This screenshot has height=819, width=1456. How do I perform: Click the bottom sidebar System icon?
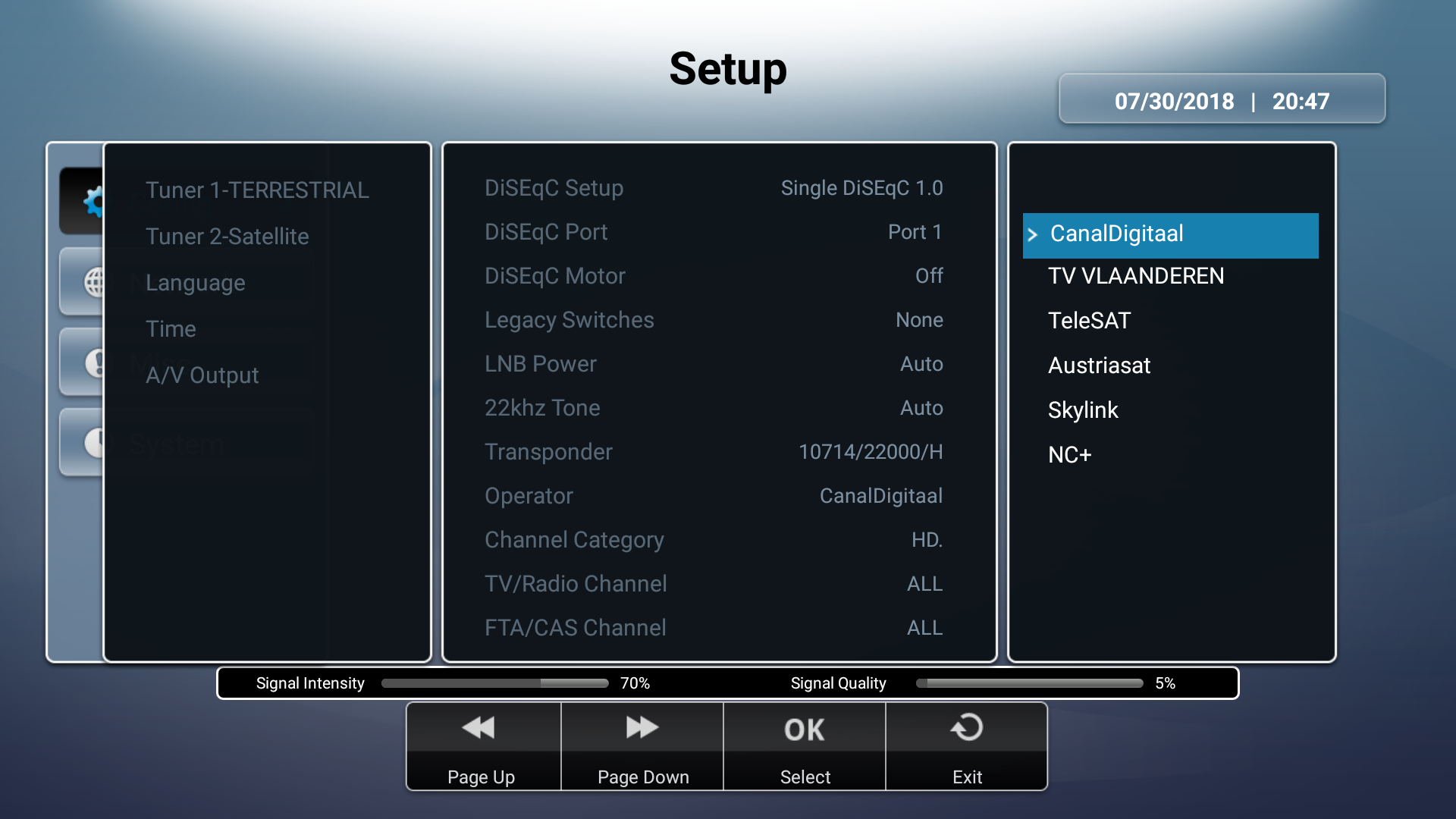pyautogui.click(x=93, y=443)
